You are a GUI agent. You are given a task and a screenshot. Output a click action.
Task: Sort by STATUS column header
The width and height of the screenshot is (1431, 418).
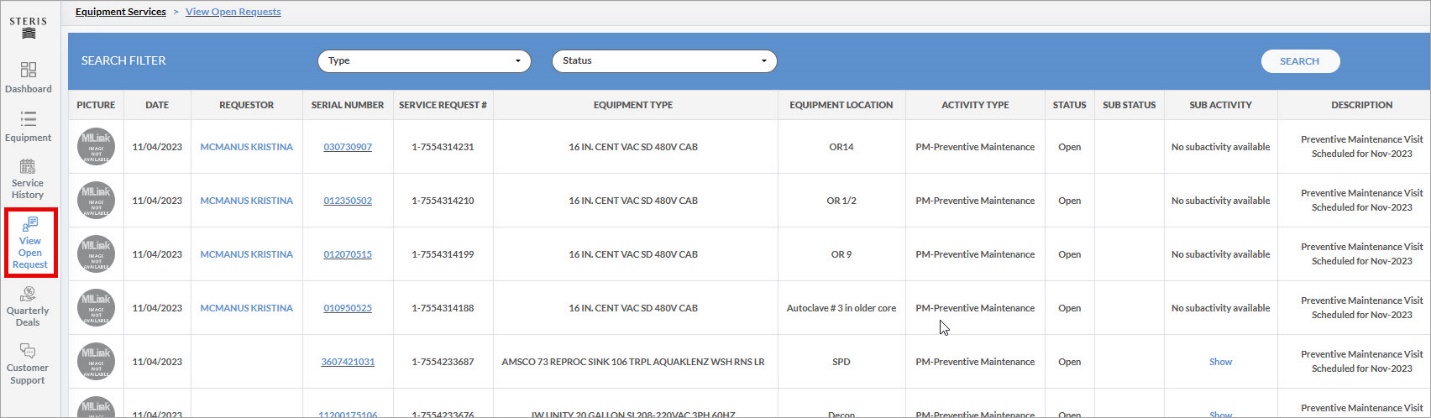point(1070,105)
